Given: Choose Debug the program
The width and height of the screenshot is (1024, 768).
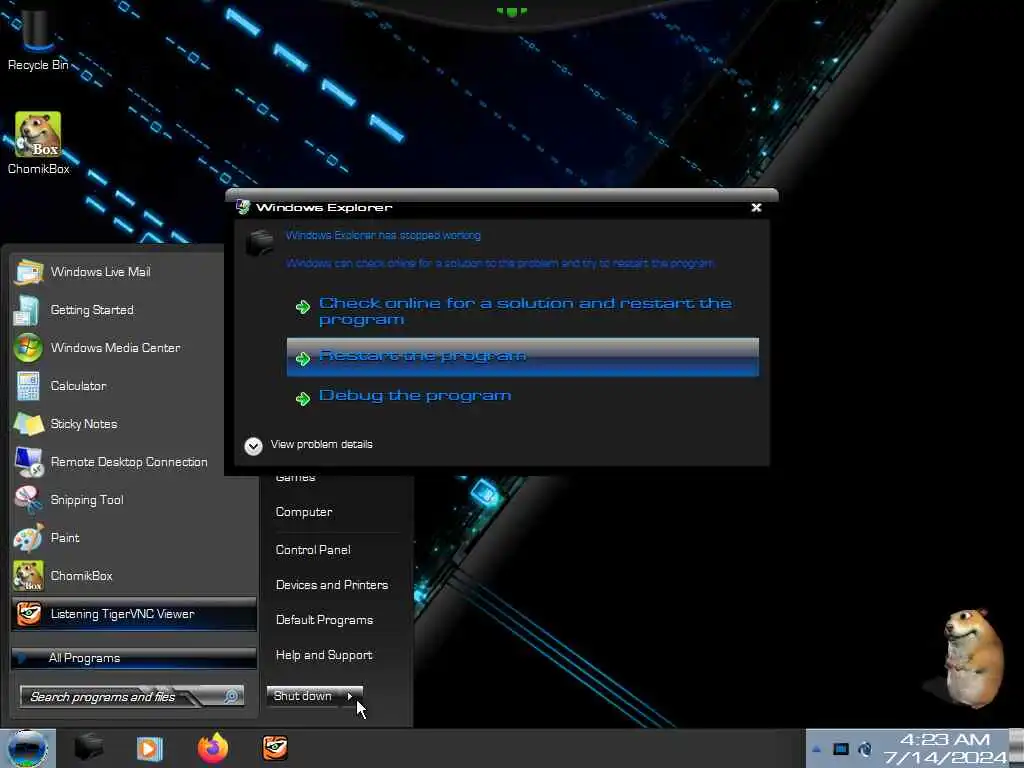Looking at the screenshot, I should tap(522, 396).
